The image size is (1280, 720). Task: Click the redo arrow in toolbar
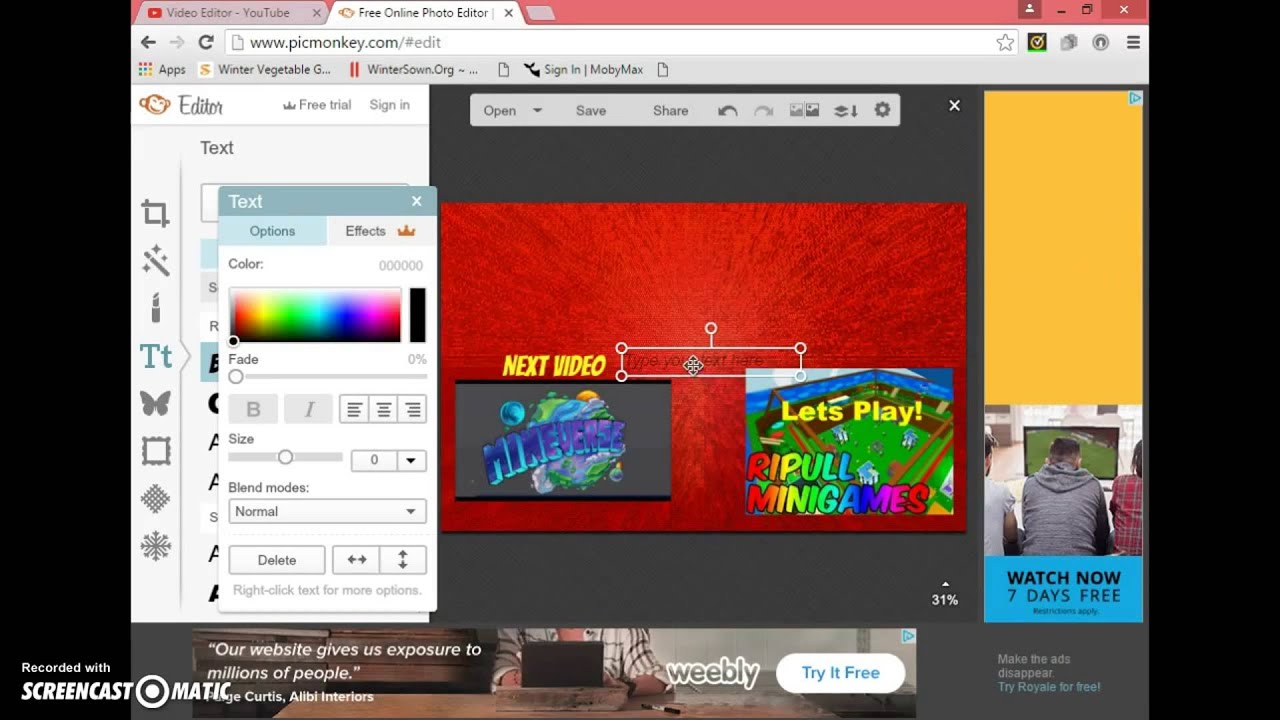click(763, 111)
